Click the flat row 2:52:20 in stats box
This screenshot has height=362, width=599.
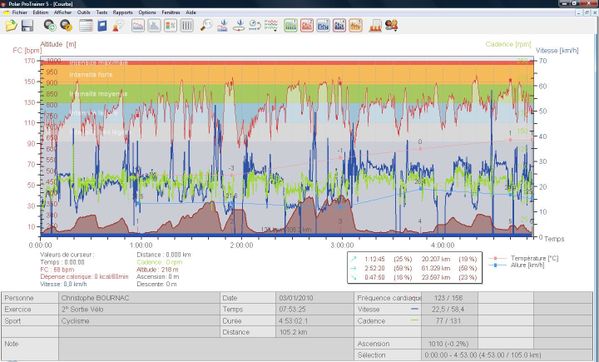414,268
